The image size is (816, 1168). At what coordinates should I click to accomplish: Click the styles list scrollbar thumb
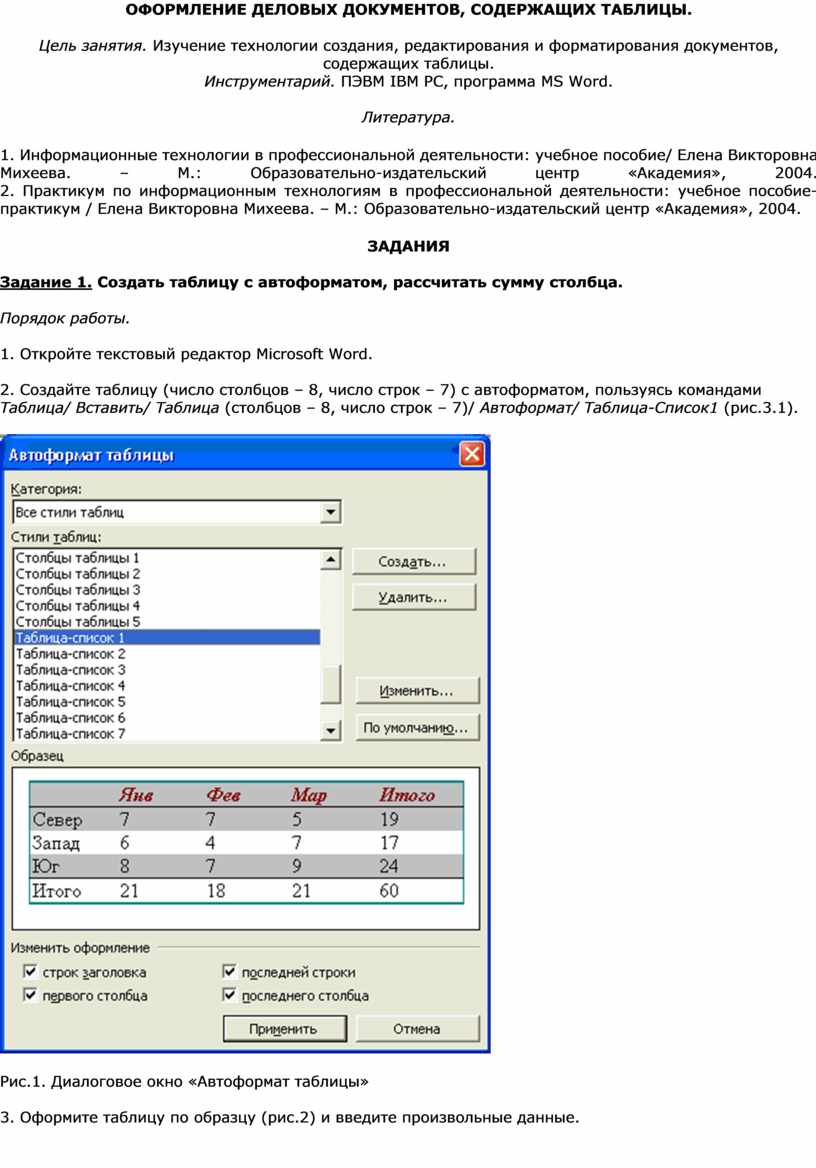pos(331,684)
